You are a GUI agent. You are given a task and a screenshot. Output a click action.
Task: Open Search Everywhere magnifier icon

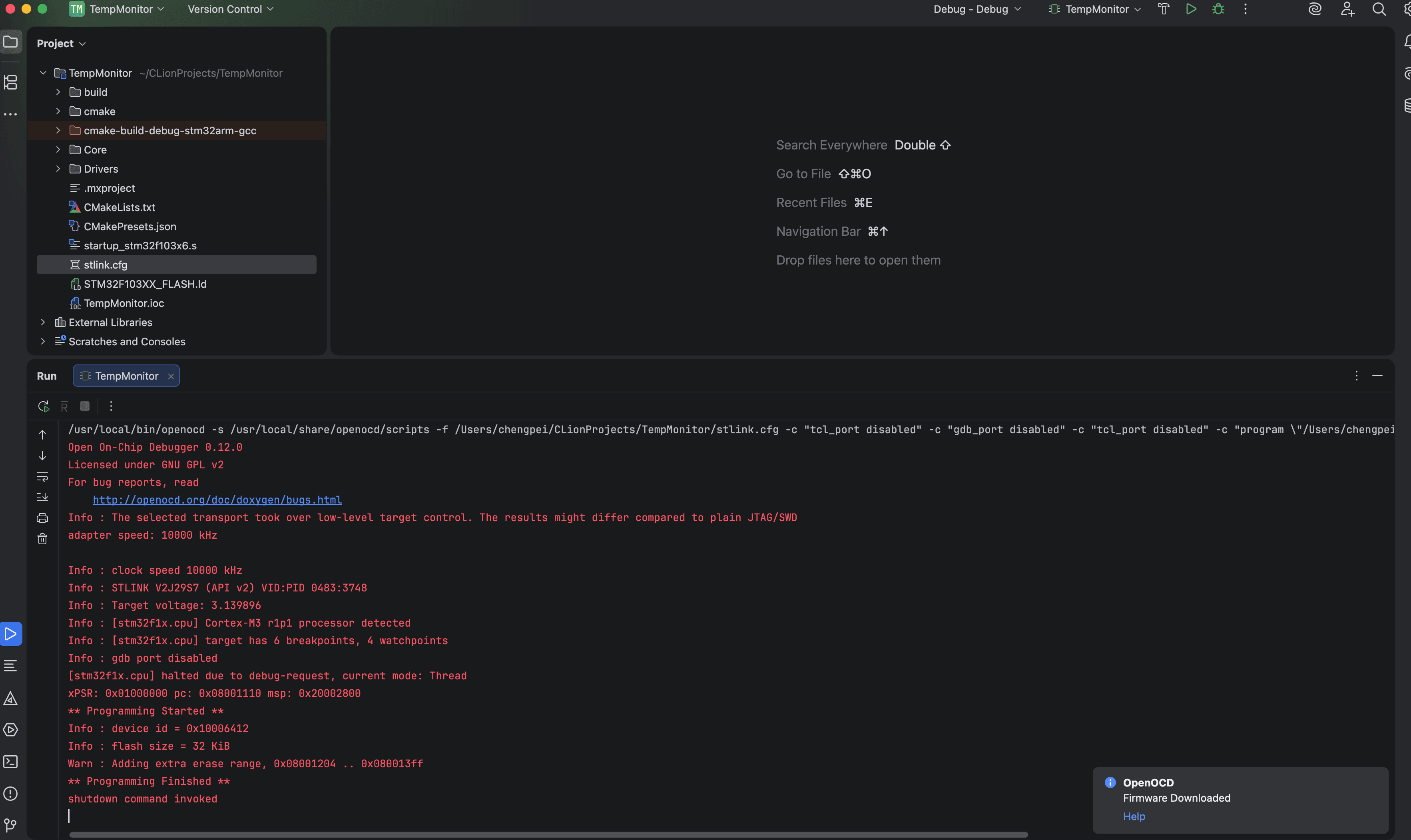(1379, 9)
